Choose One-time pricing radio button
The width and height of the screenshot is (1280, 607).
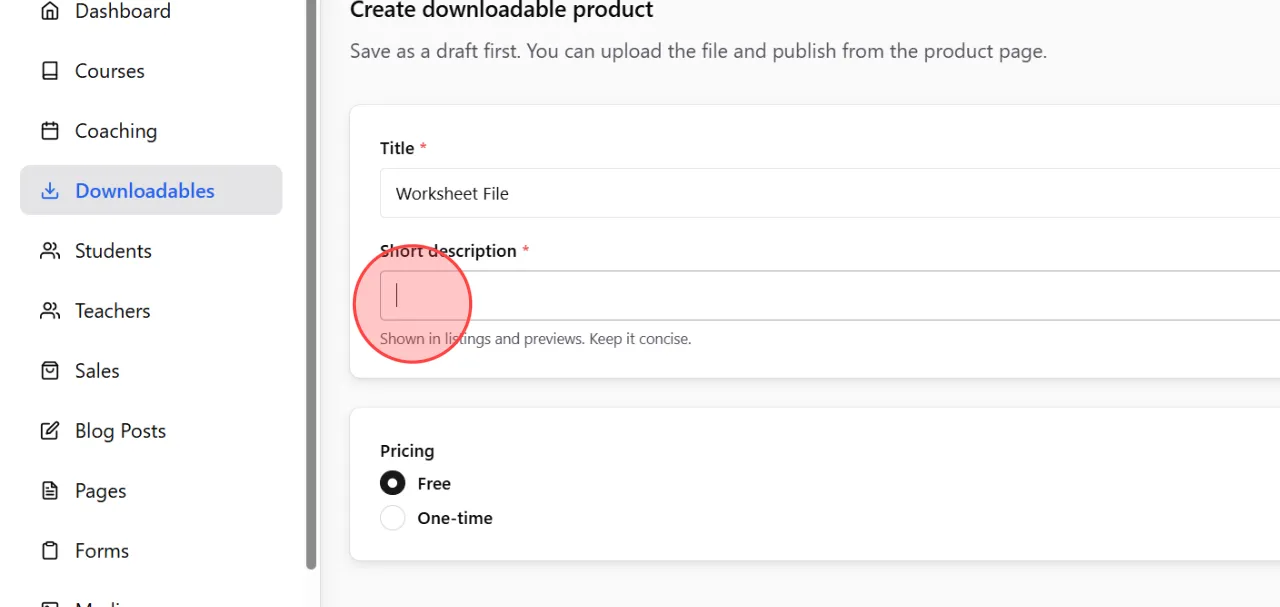(393, 518)
